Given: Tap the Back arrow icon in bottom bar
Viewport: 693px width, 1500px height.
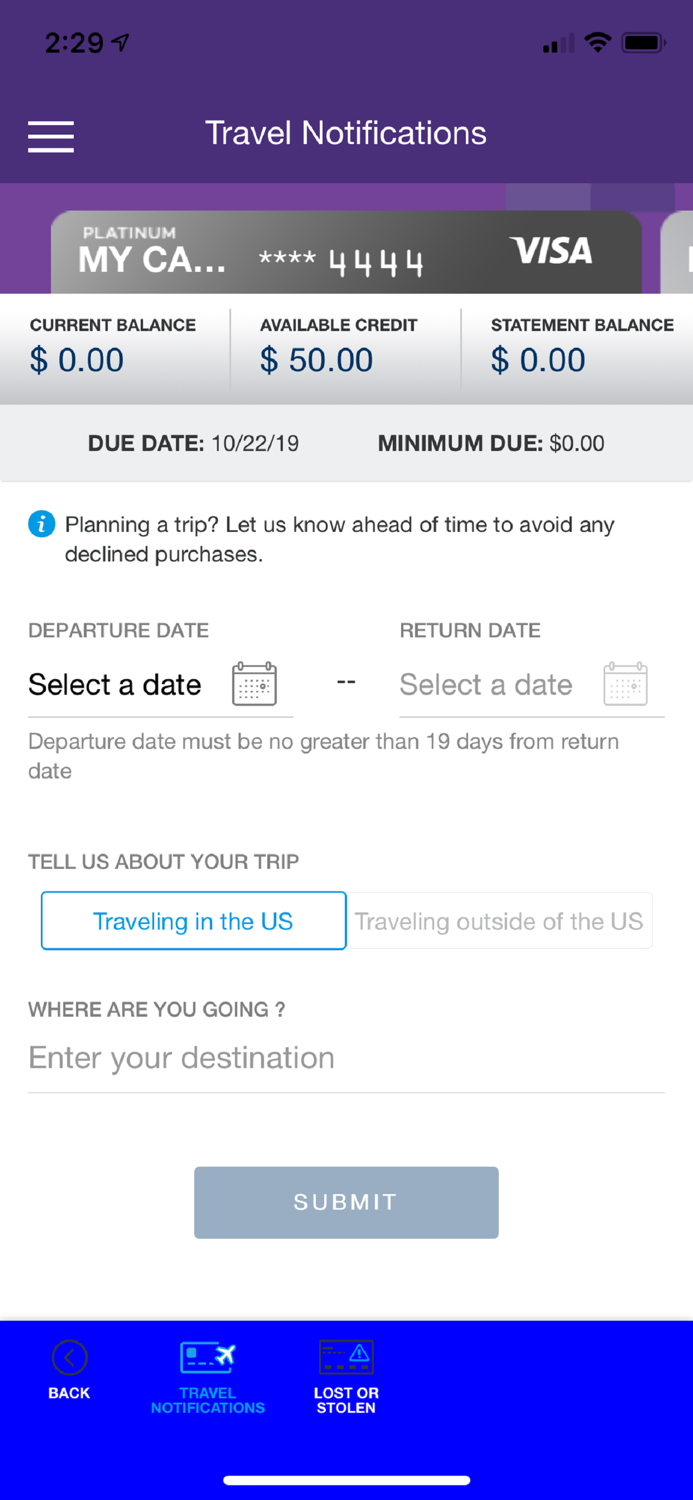Looking at the screenshot, I should (68, 1357).
